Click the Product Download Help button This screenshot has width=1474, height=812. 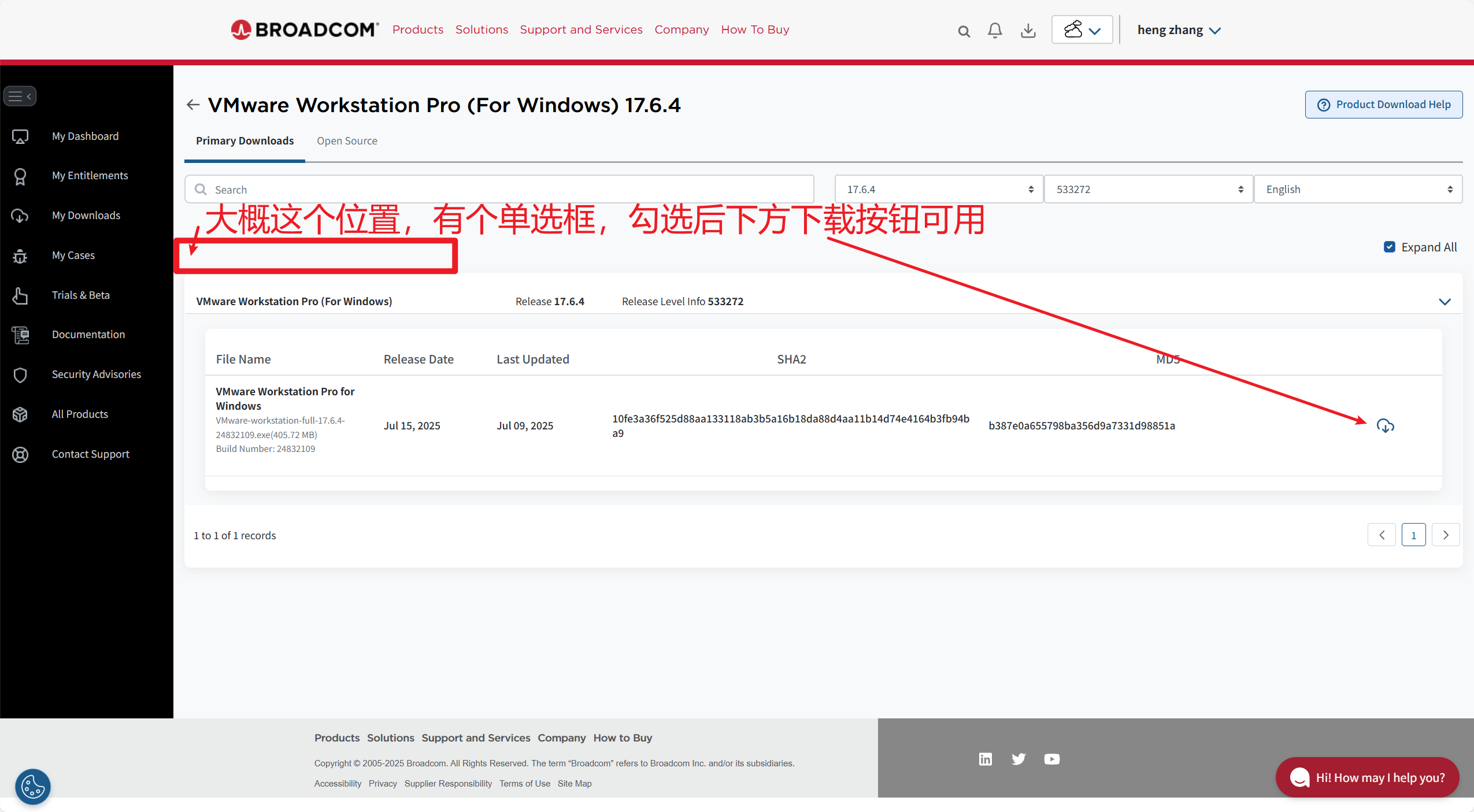[x=1384, y=105]
